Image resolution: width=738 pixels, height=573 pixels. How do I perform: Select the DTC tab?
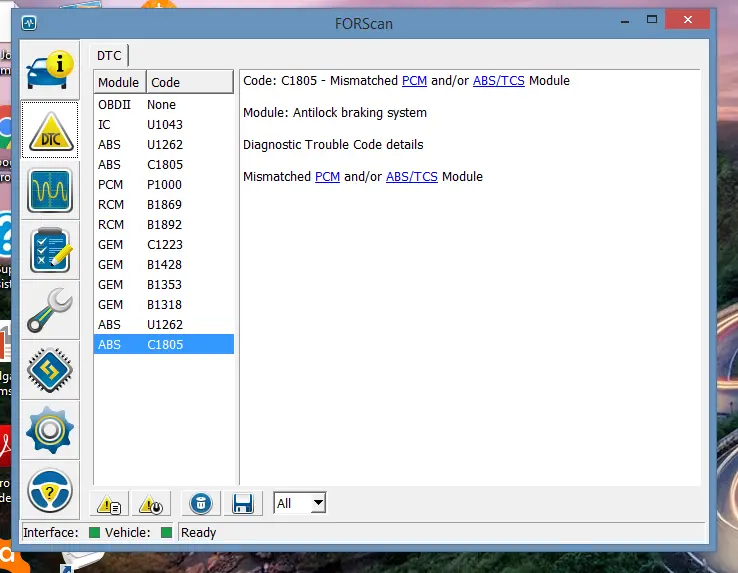tap(109, 56)
